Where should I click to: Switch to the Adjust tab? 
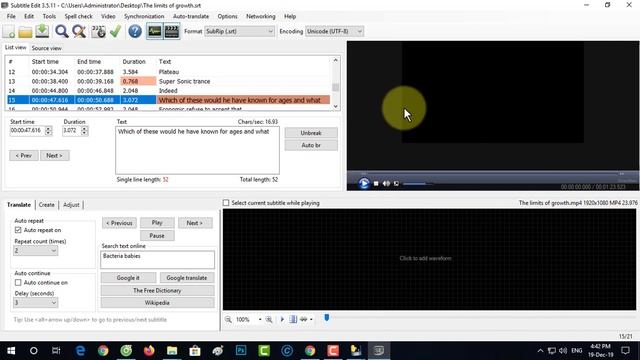coord(71,205)
